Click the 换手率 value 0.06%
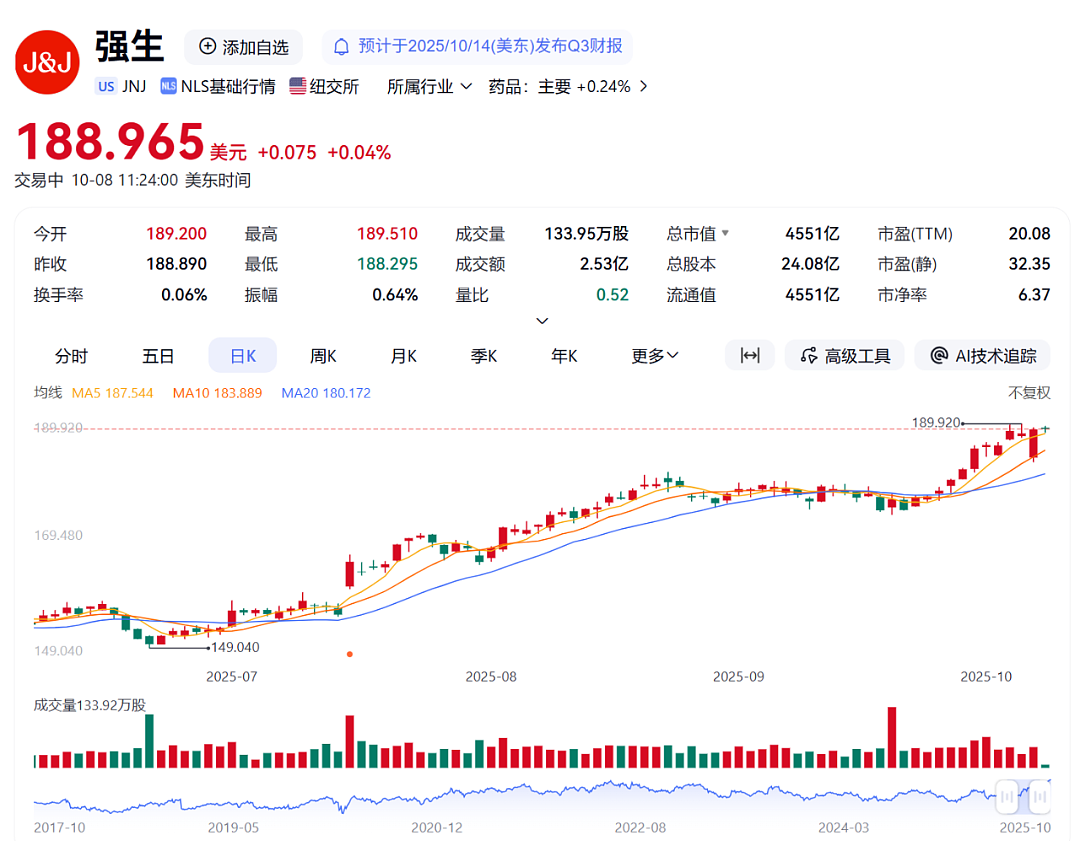Viewport: 1080px width, 841px height. click(x=184, y=295)
